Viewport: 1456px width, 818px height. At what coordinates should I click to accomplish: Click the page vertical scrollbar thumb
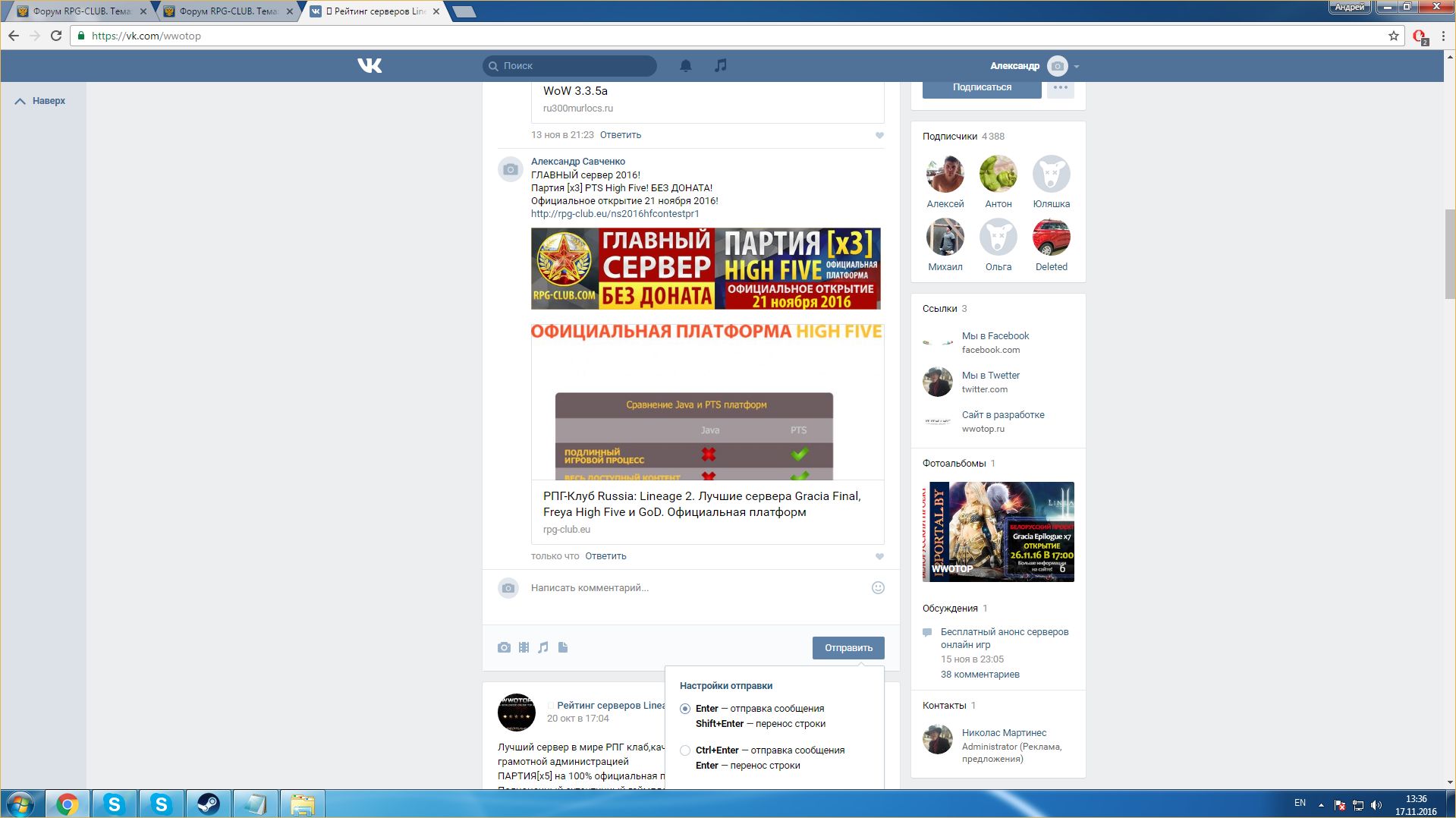point(1449,253)
